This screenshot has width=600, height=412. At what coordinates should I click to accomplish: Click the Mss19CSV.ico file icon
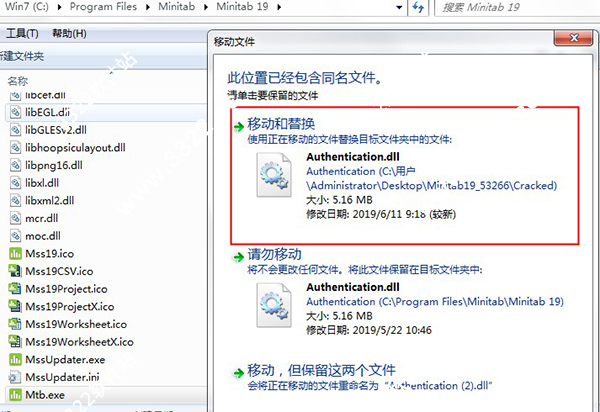coord(15,271)
